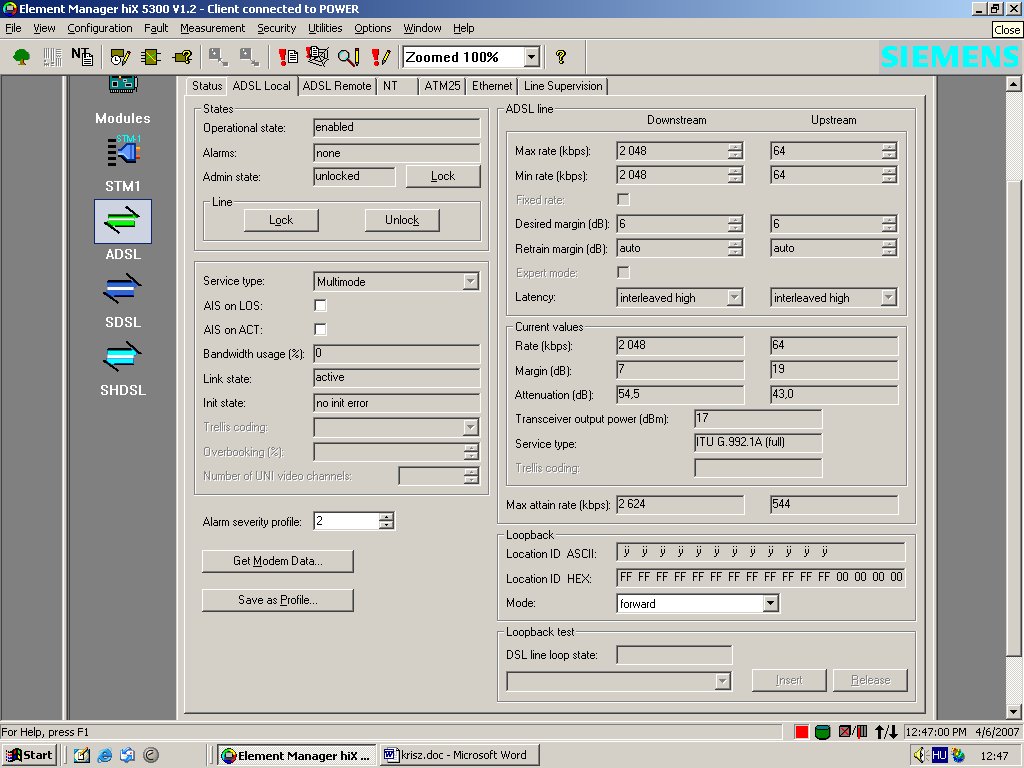
Task: Click the red exclamation with pencil icon
Action: coord(380,57)
